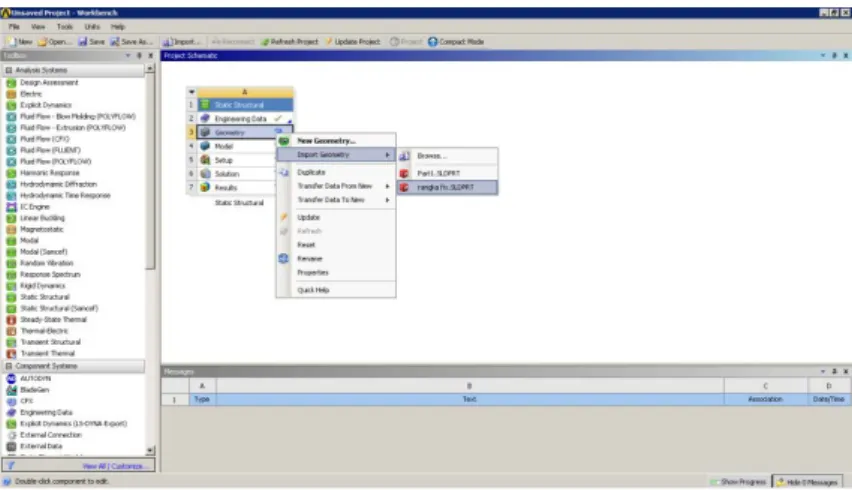This screenshot has height=490, width=852.
Task: Open the Toolbox panel options dropdown arrow
Action: [128, 55]
